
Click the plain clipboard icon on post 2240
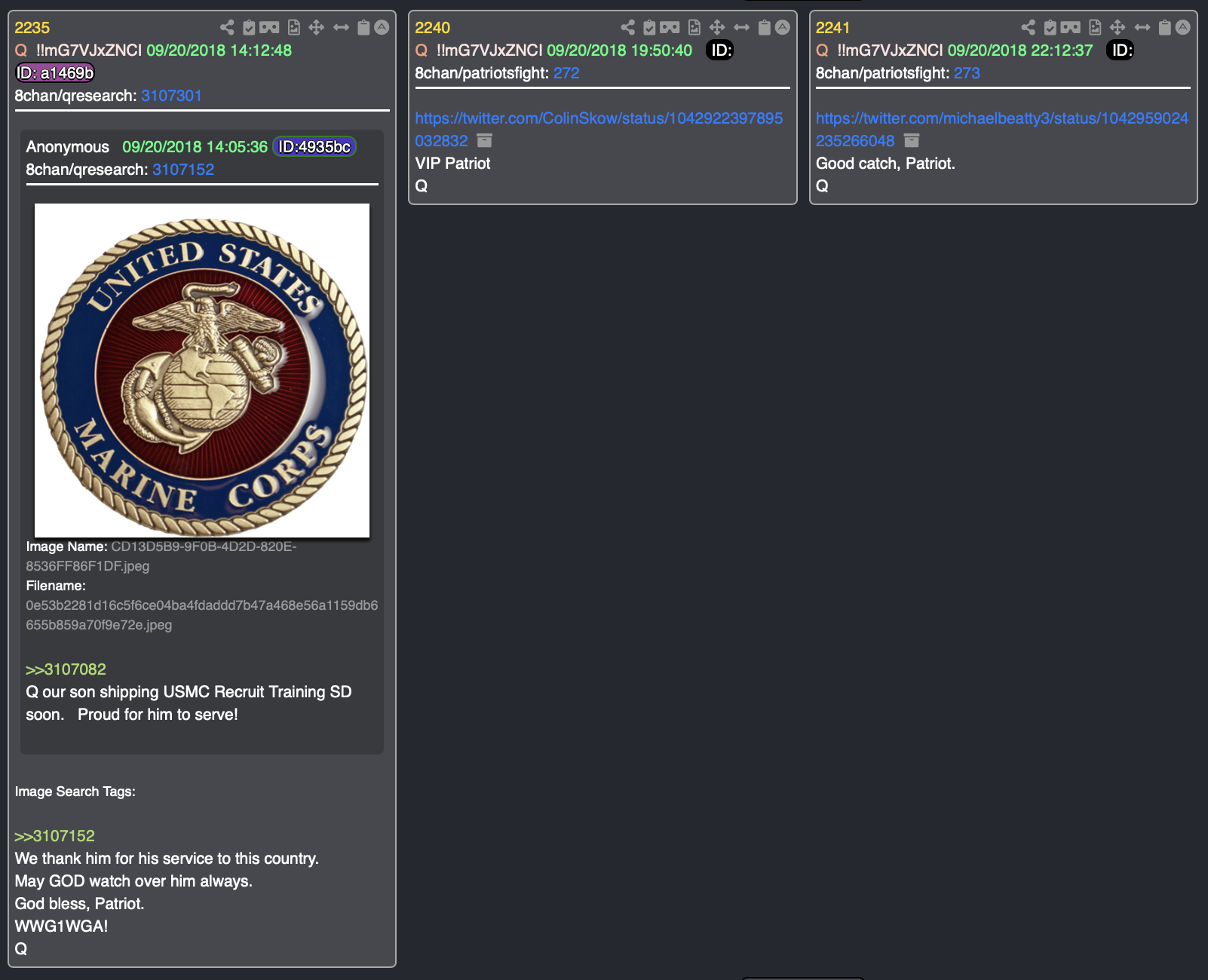pyautogui.click(x=764, y=28)
